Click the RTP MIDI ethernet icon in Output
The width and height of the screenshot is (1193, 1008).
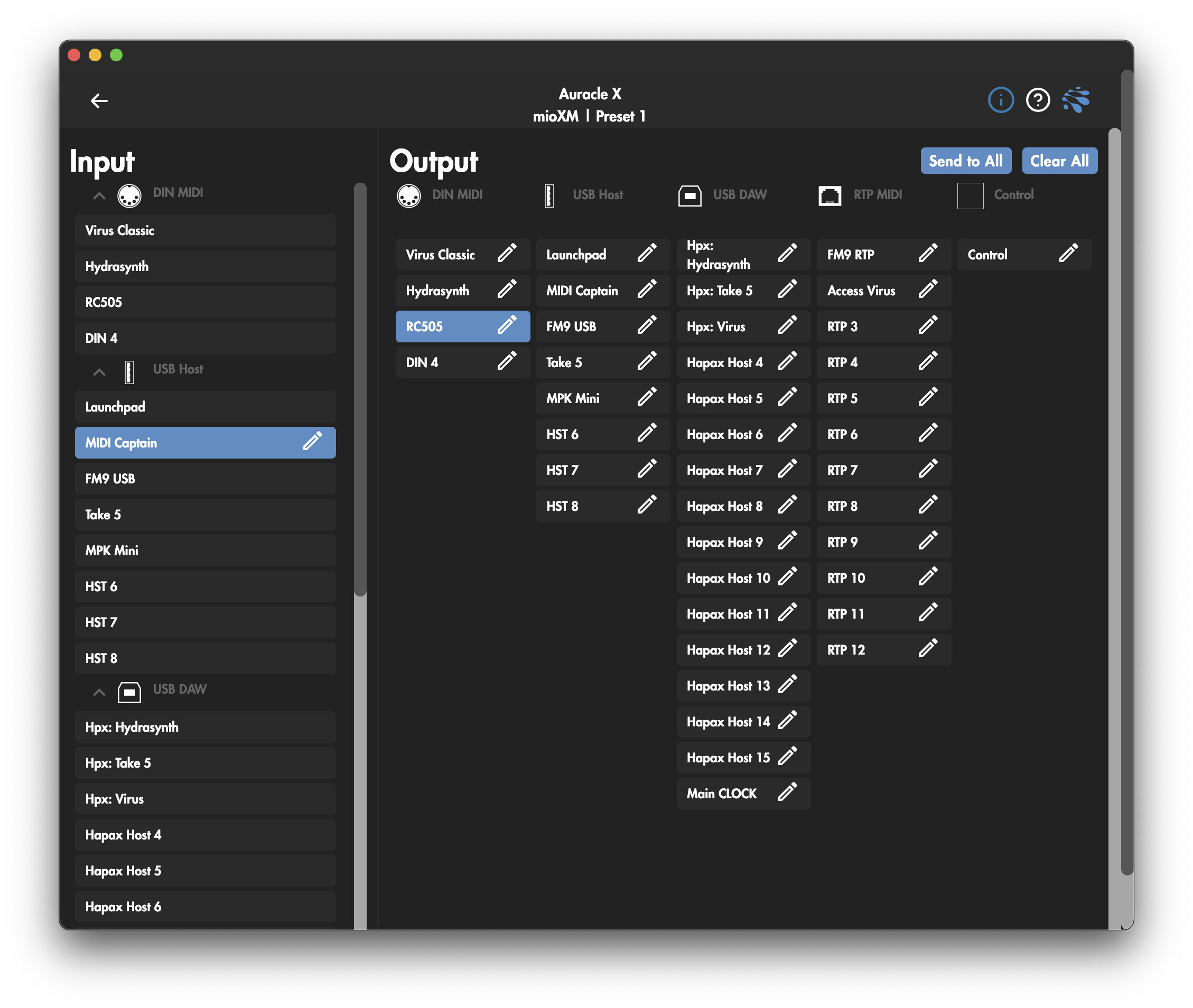click(x=829, y=195)
